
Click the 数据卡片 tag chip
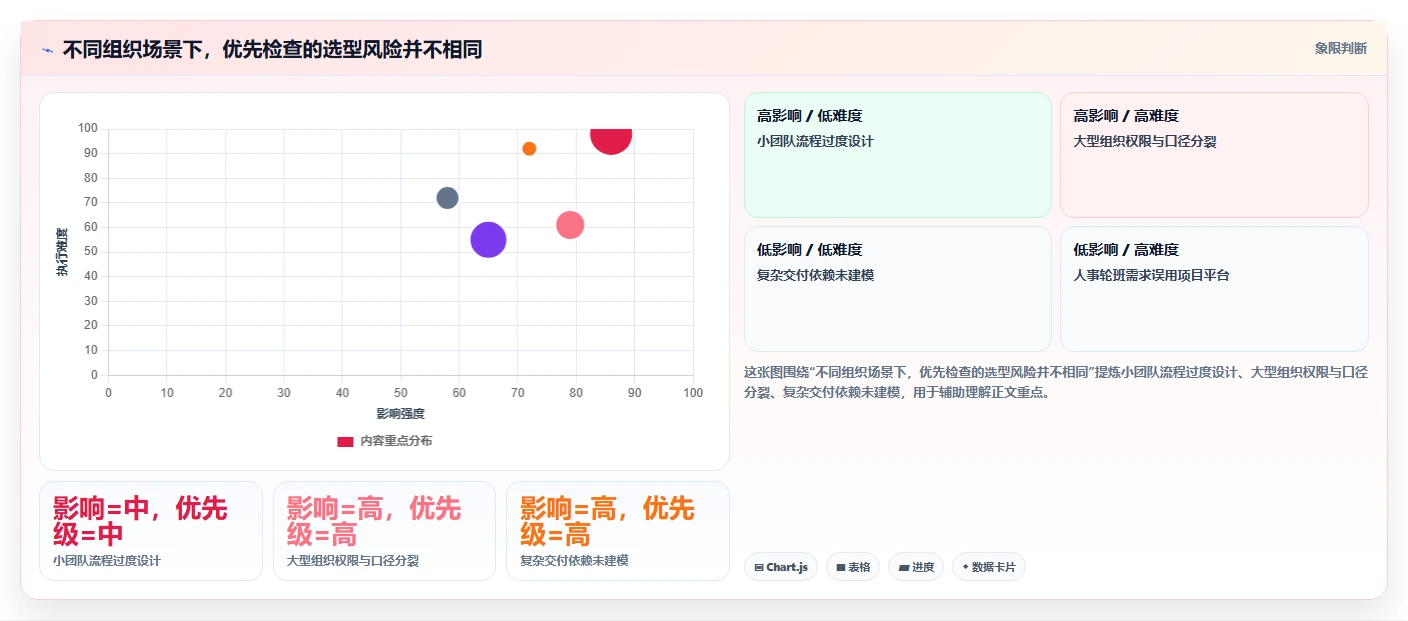click(989, 567)
